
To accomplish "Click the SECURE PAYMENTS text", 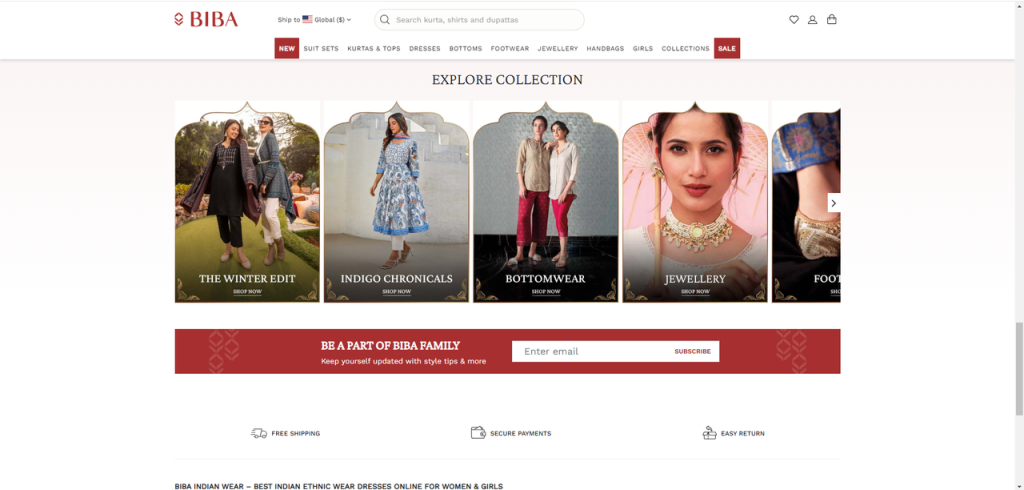I will pyautogui.click(x=520, y=434).
